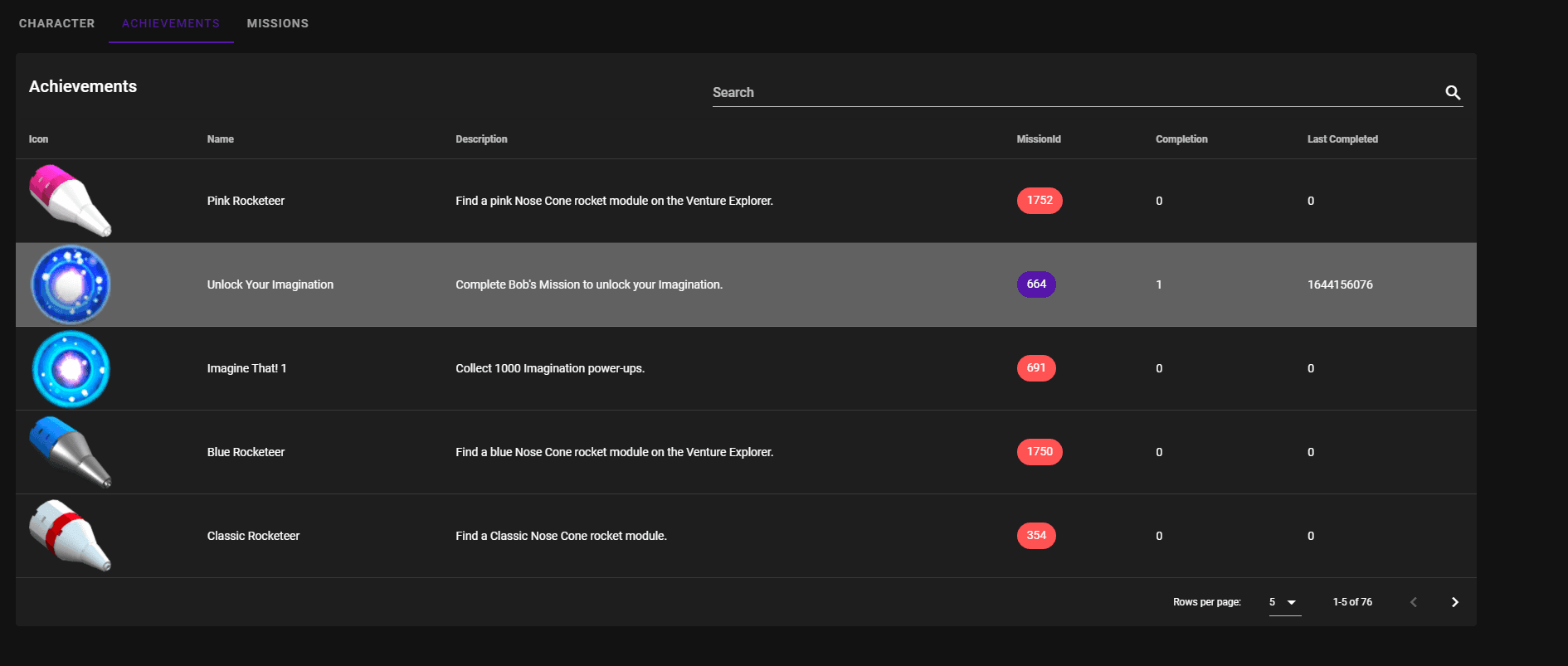Click completion value 1 for Unlock Your Imagination
The width and height of the screenshot is (1568, 666).
1159,284
